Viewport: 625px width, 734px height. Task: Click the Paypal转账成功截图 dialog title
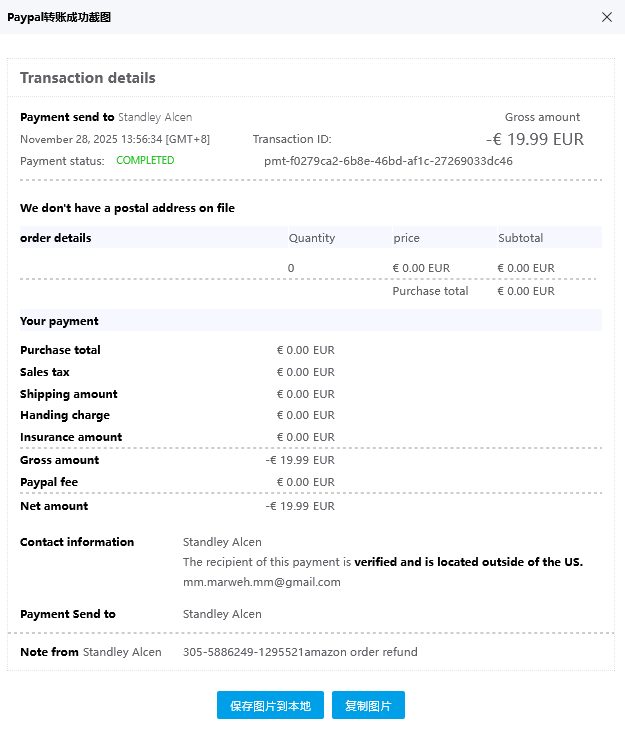click(x=59, y=17)
